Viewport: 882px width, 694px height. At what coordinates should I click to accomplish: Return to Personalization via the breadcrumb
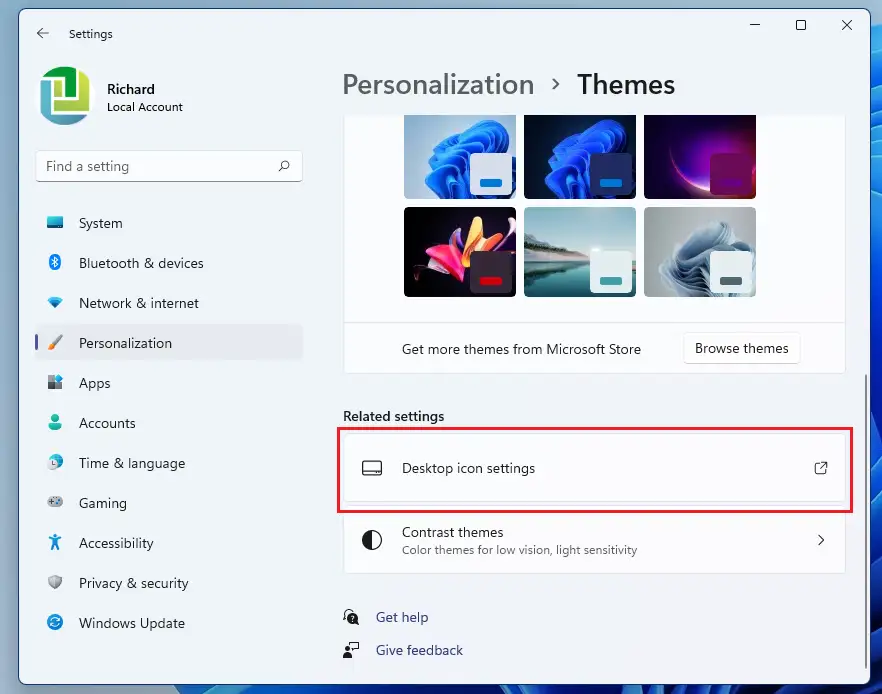(438, 85)
